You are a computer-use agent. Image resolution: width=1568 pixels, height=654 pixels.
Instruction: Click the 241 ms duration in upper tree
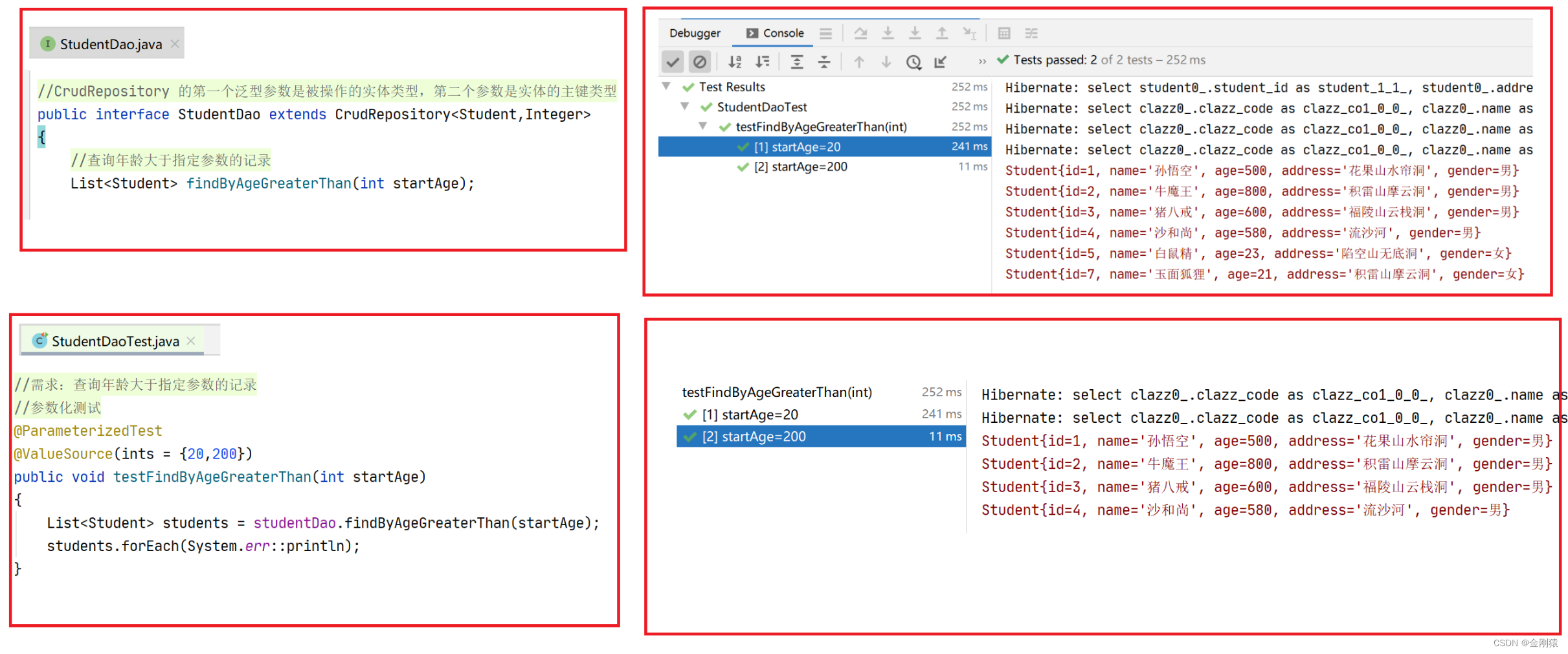969,147
